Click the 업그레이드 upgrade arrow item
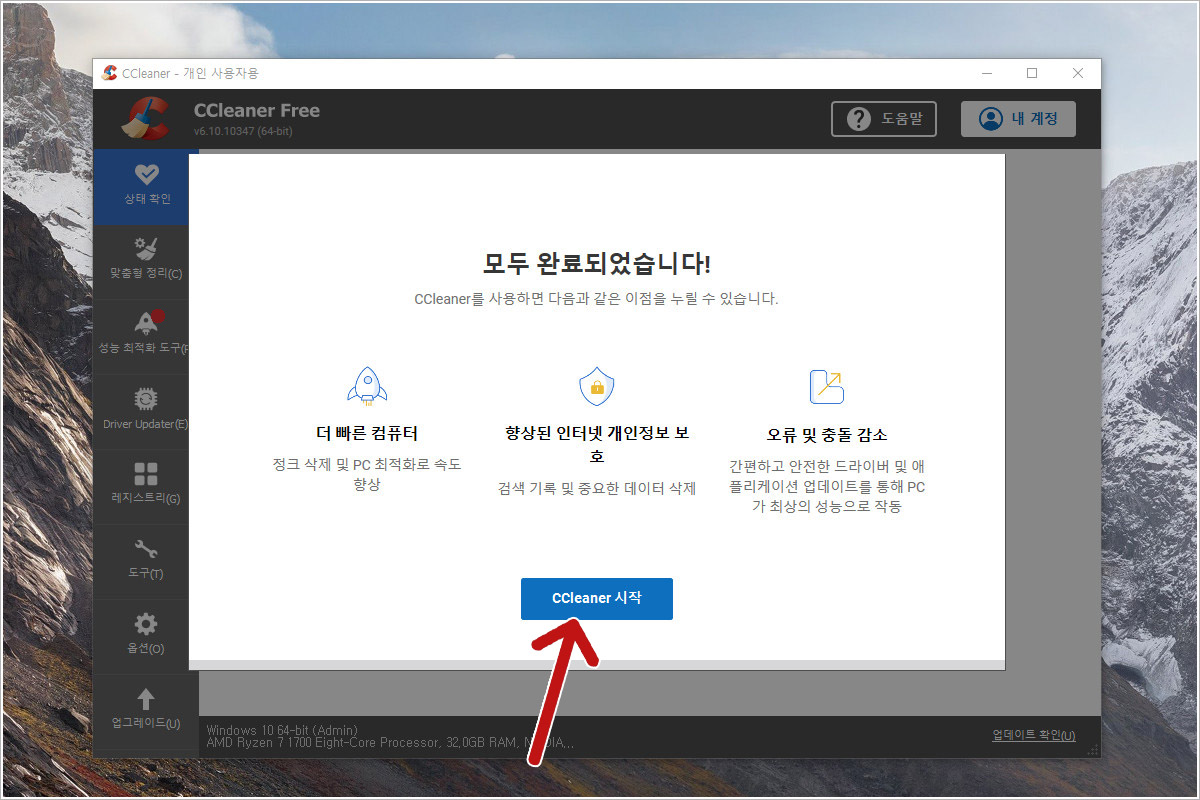Viewport: 1200px width, 800px height. [146, 710]
